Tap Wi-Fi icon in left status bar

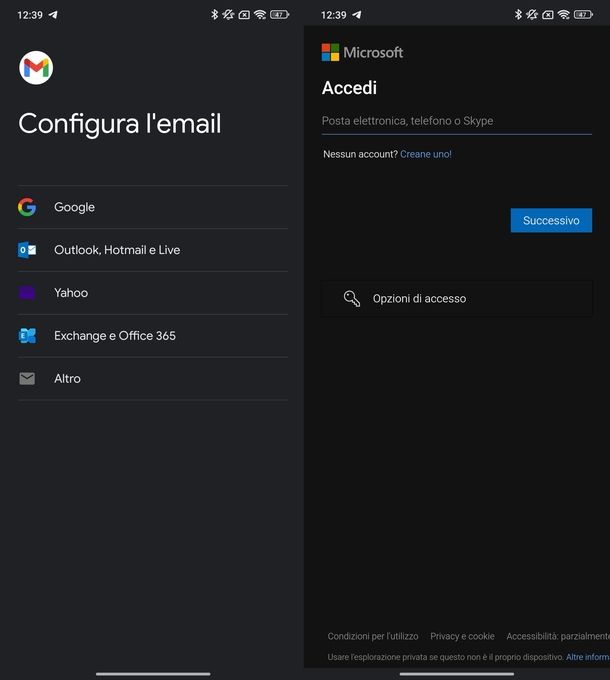260,15
